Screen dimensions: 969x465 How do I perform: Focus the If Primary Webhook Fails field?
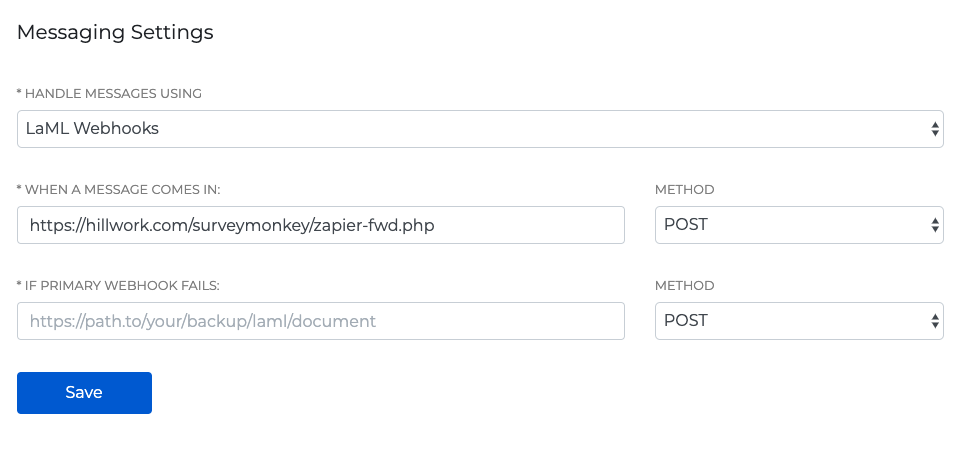click(321, 321)
